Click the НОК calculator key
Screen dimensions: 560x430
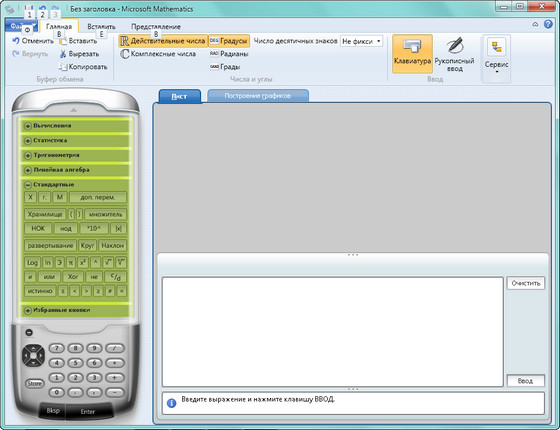pyautogui.click(x=38, y=229)
